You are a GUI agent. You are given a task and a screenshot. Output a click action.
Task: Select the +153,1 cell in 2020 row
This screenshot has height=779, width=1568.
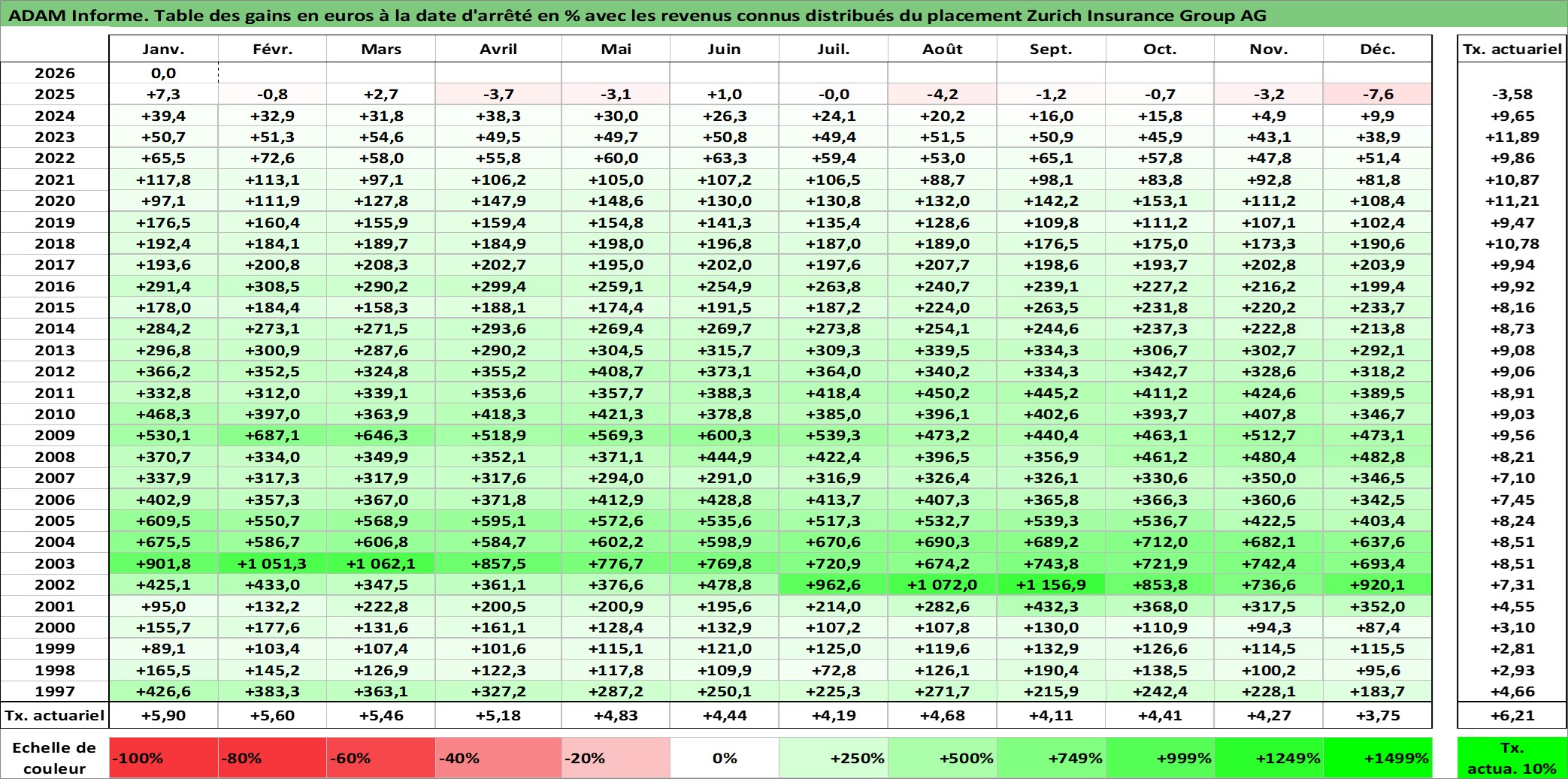pos(1160,201)
